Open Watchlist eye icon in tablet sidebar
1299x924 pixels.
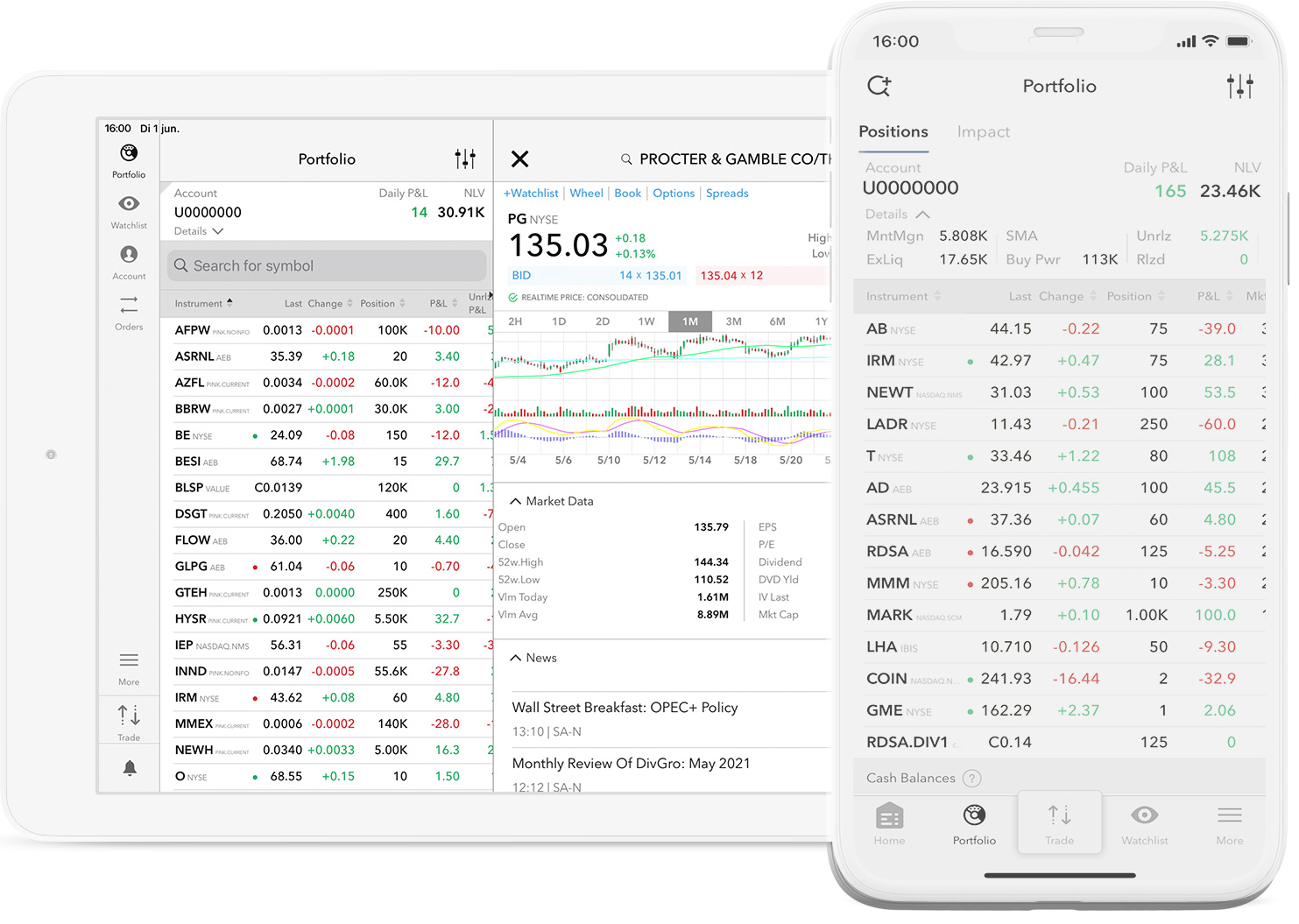tap(129, 203)
